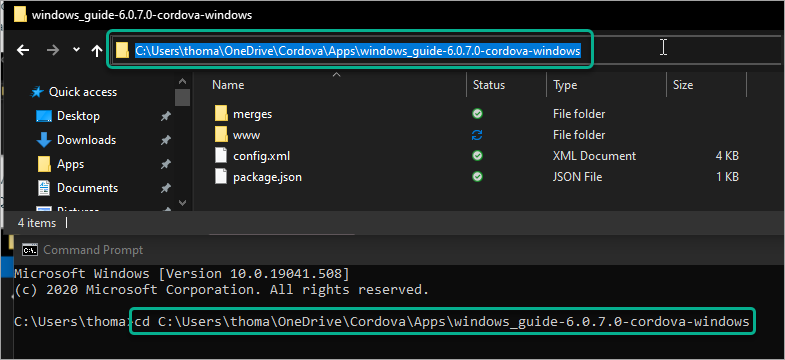Click navigation pane scrollbar down arrow
785x360 pixels.
point(182,203)
